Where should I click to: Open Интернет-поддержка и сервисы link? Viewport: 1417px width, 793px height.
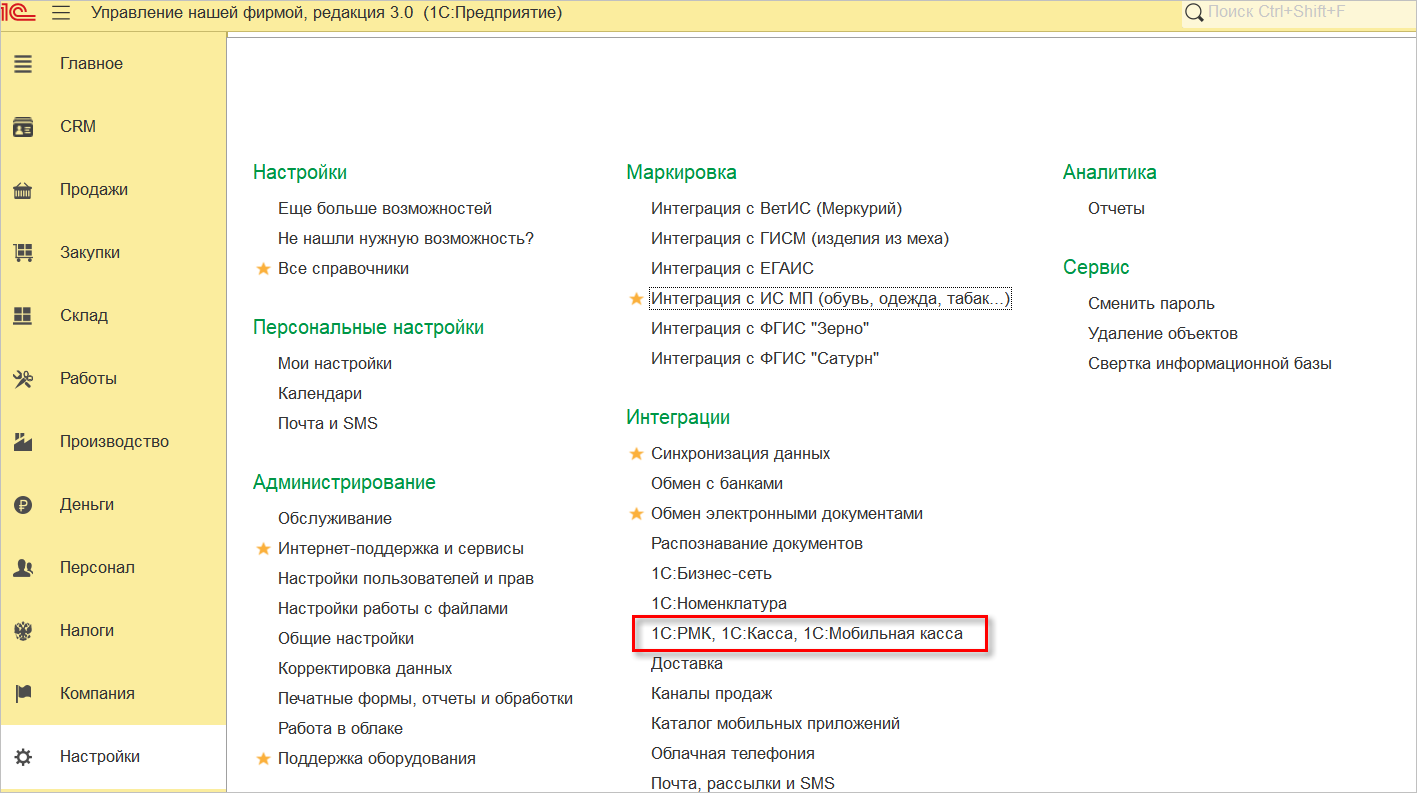click(x=401, y=549)
